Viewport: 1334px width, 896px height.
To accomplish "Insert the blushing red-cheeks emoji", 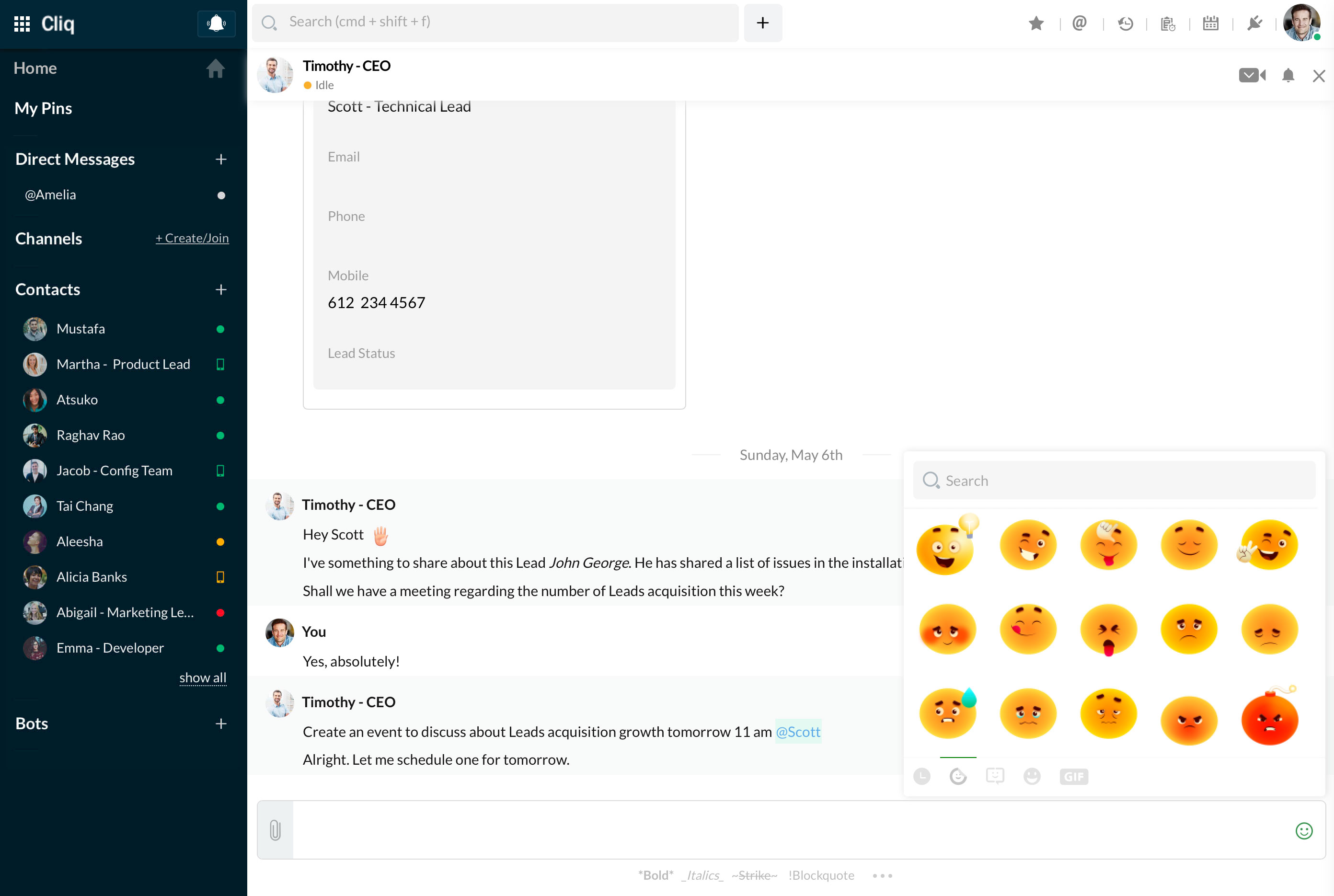I will 948,629.
